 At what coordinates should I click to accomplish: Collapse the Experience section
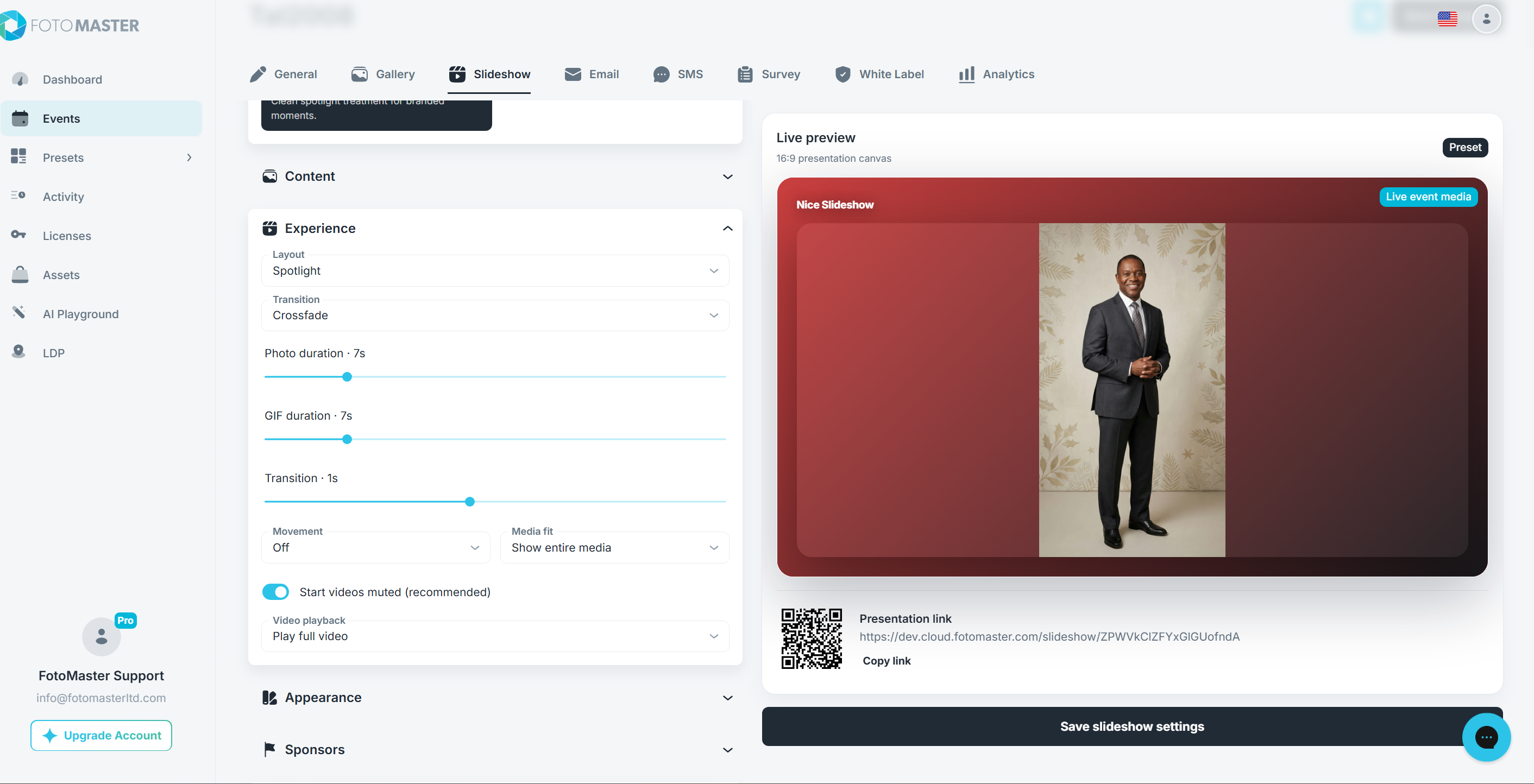(727, 229)
